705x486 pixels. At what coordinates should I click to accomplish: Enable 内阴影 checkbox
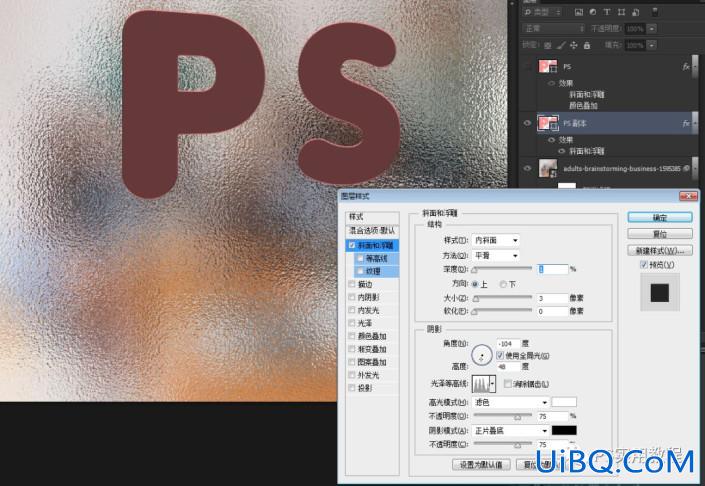(x=352, y=297)
